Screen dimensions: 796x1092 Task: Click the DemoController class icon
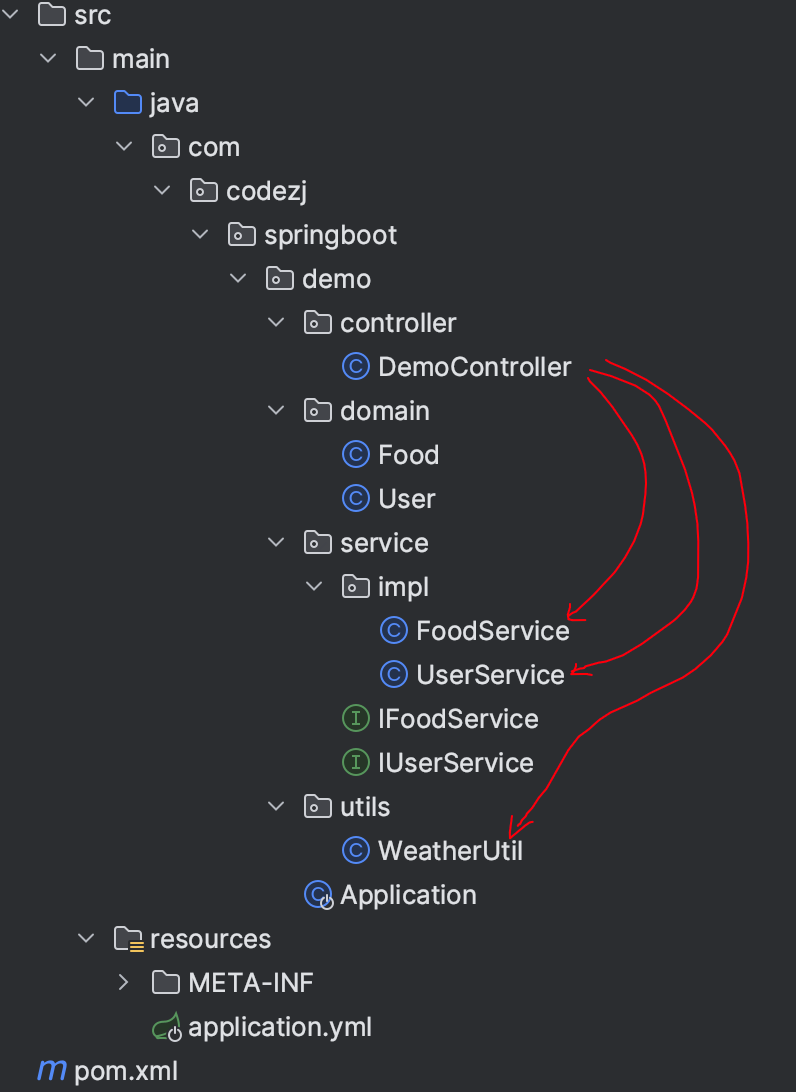tap(356, 366)
